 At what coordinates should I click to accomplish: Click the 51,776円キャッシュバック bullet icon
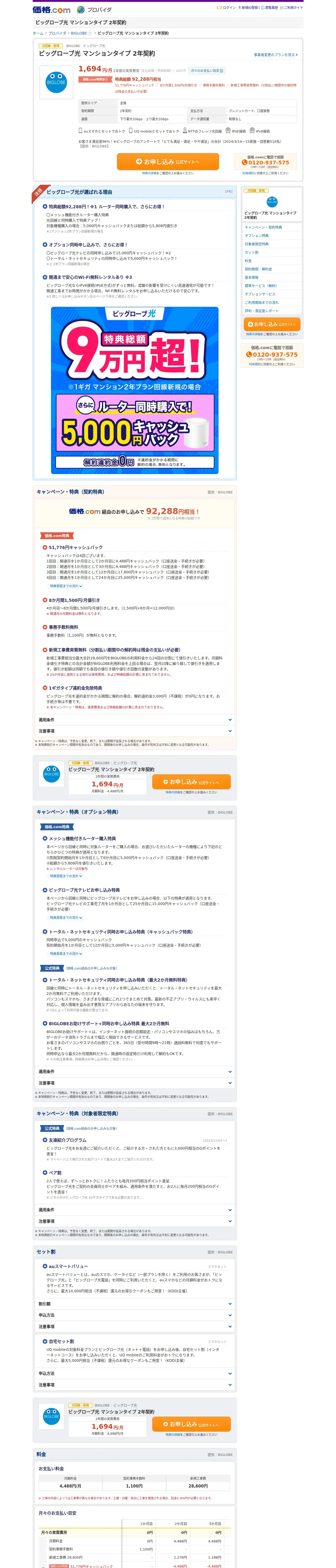(x=44, y=547)
